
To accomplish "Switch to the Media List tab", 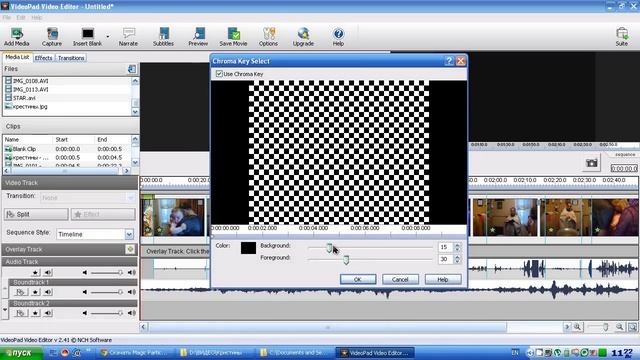I will 17,58.
